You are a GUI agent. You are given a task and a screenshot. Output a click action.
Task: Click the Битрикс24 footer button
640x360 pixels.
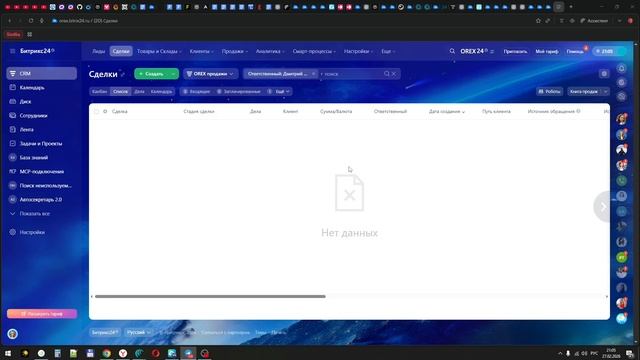105,332
